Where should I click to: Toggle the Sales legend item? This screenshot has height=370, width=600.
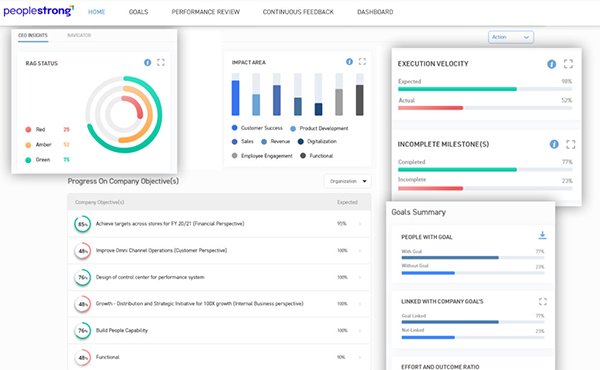click(x=243, y=141)
